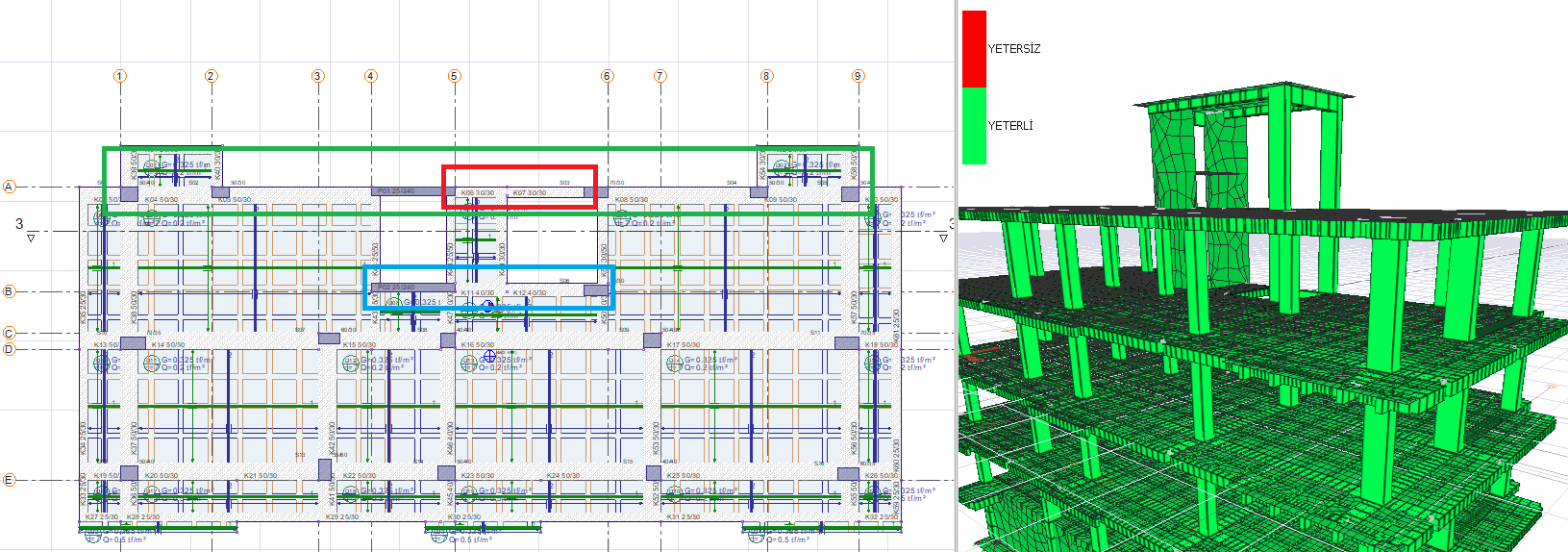Click the red YETERSİZ legend color
The height and width of the screenshot is (552, 1568).
(974, 49)
